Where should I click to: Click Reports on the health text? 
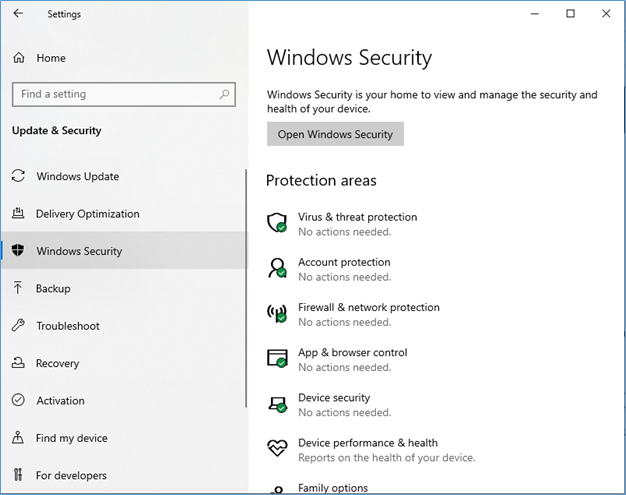pyautogui.click(x=386, y=457)
